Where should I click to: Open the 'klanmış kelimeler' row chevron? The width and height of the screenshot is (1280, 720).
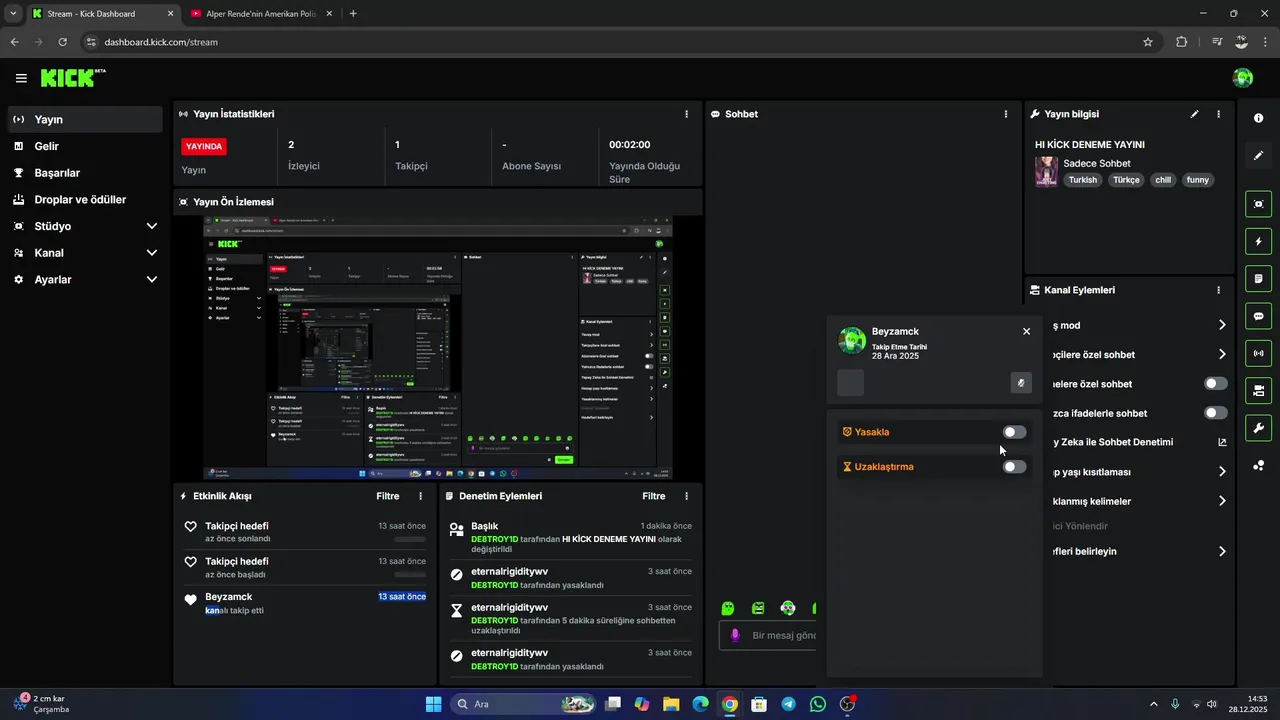click(1222, 501)
